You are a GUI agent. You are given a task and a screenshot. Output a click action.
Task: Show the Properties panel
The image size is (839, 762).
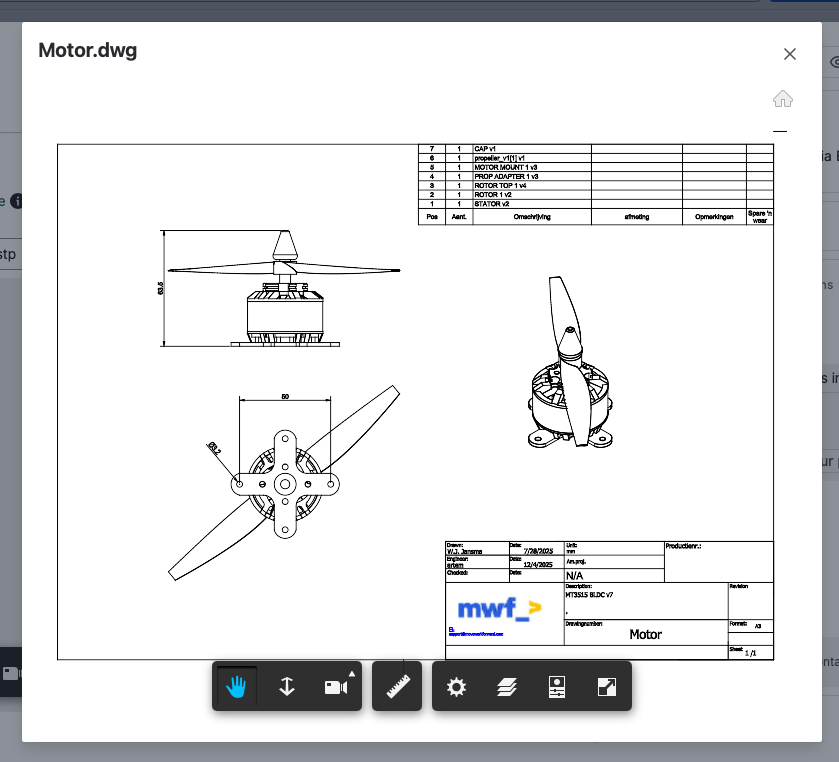pos(558,687)
